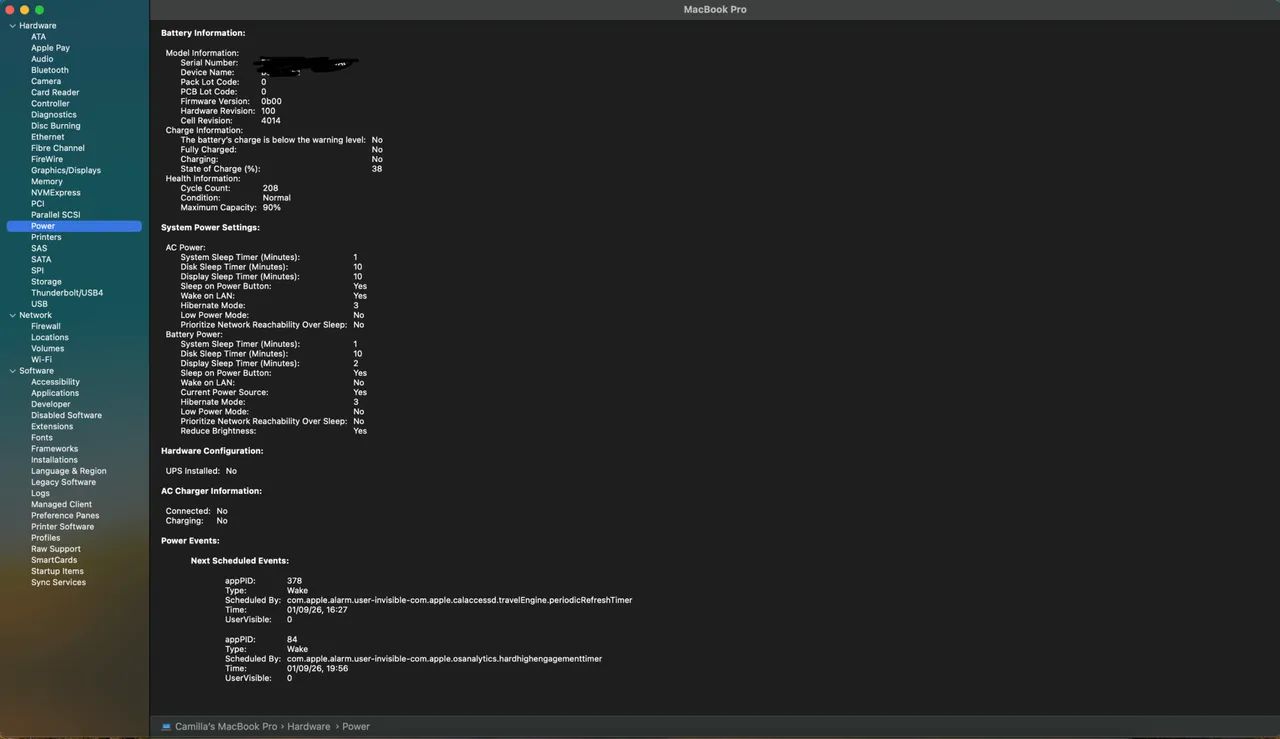
Task: Select Managed Client
Action: (61, 504)
